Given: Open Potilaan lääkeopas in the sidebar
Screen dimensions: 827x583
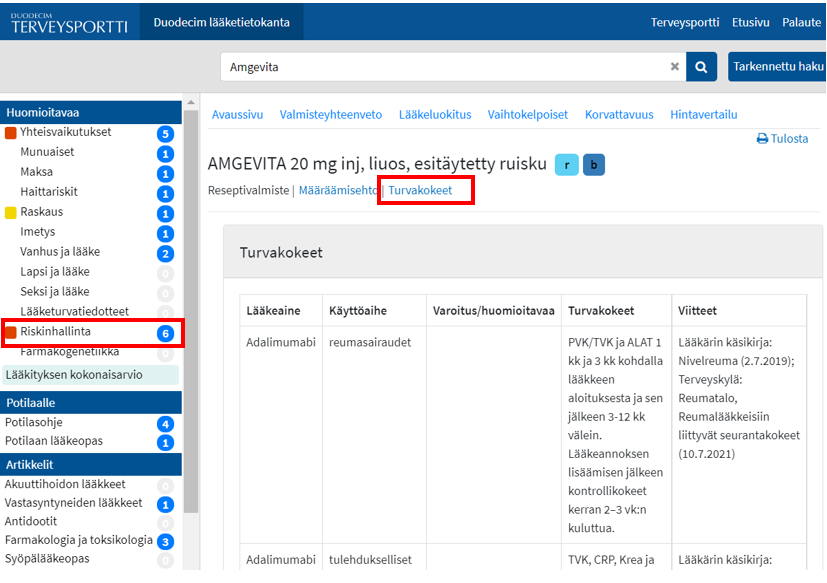Looking at the screenshot, I should coord(54,441).
